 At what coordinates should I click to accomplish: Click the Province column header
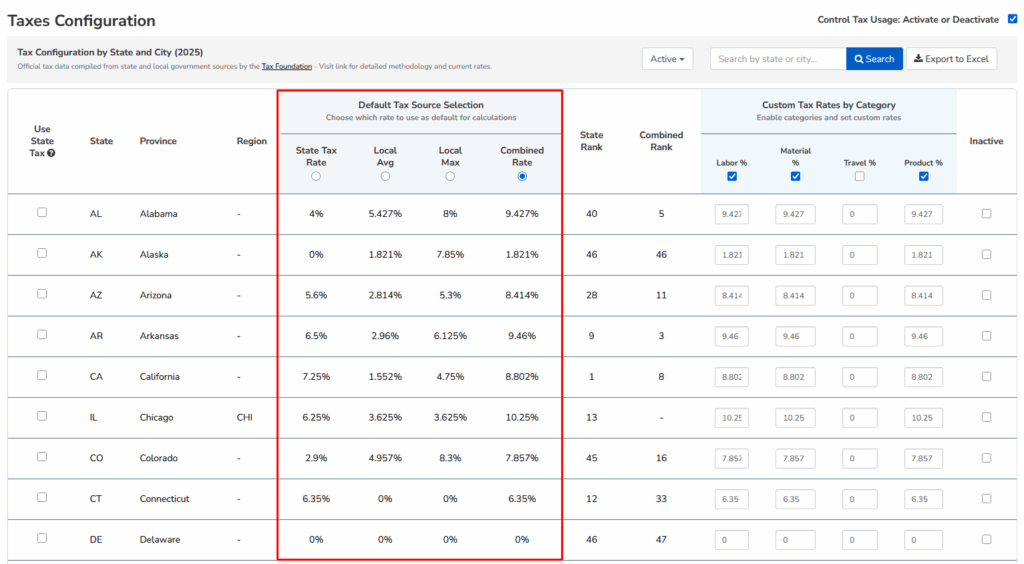pos(158,141)
